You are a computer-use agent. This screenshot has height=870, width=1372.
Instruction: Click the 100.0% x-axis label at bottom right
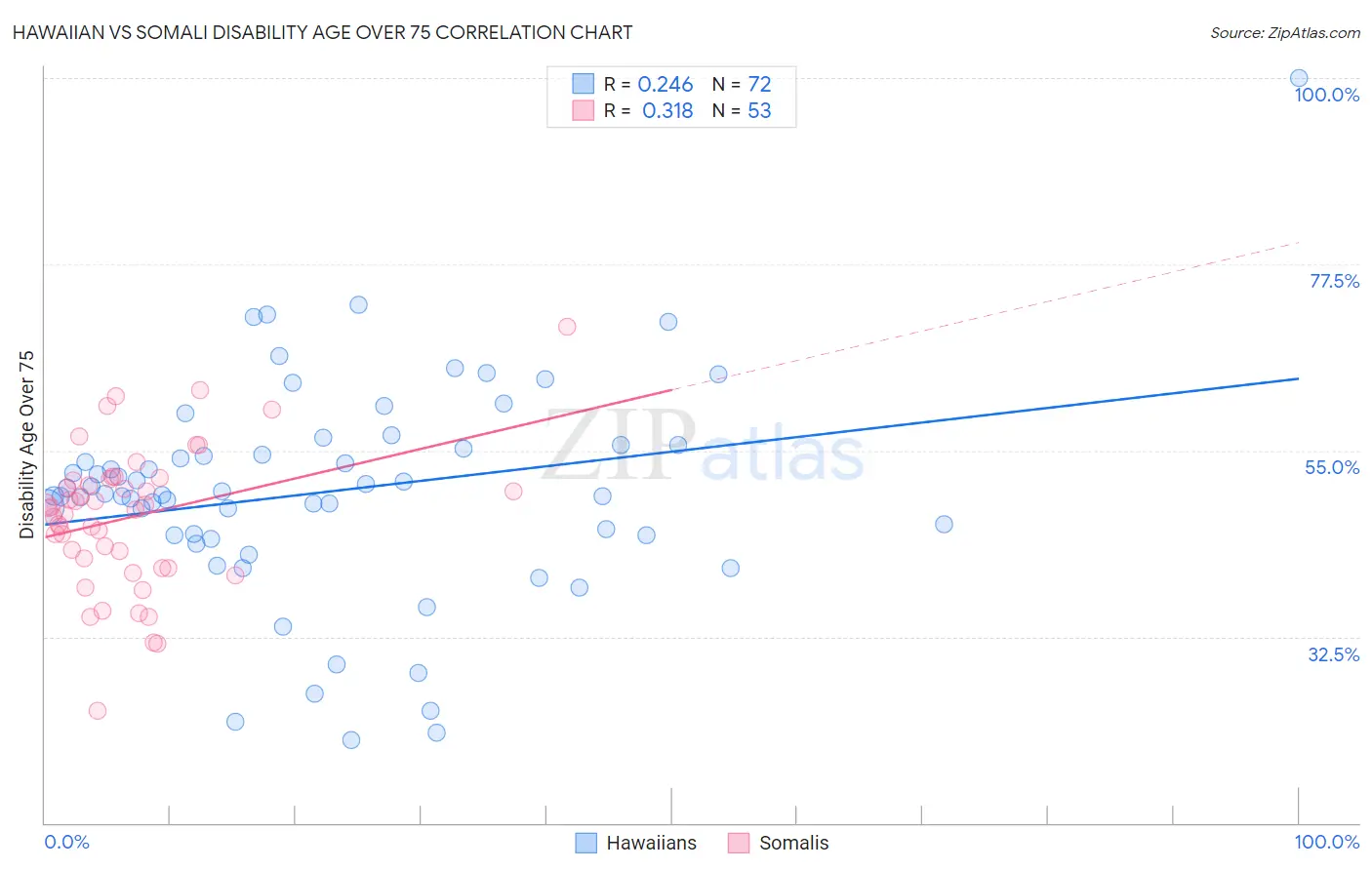(1327, 842)
